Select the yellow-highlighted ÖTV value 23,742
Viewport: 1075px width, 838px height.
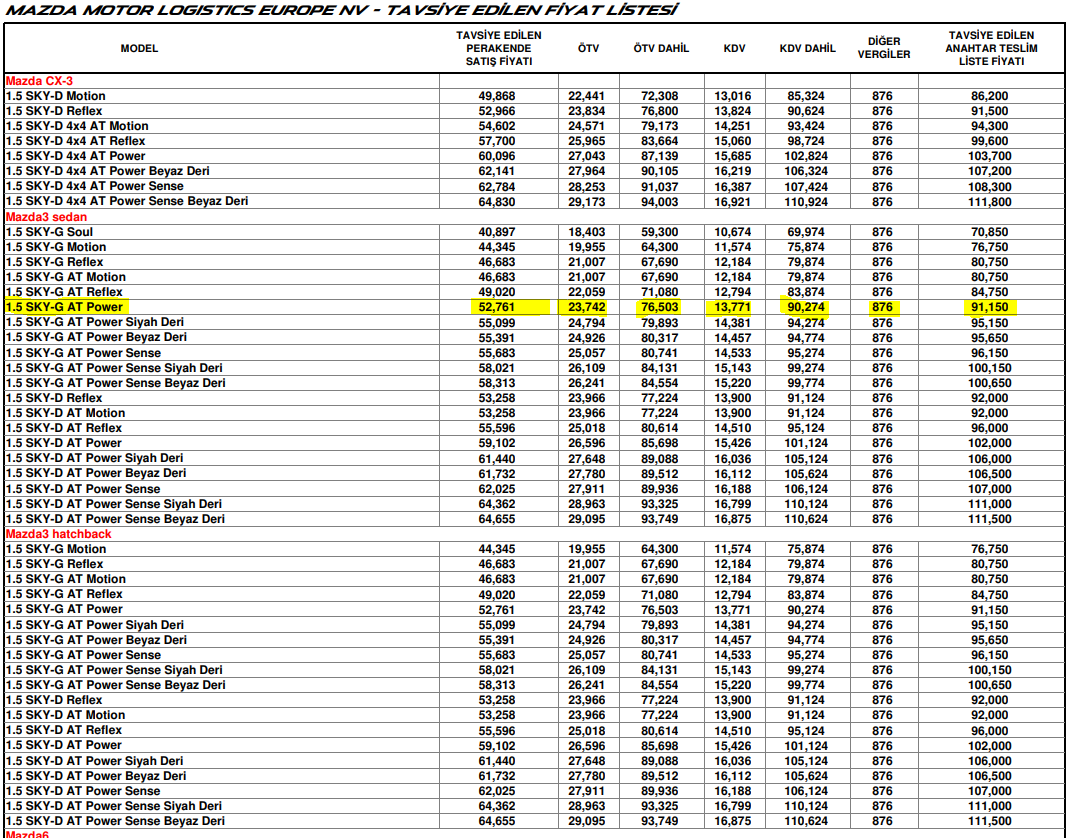click(586, 307)
